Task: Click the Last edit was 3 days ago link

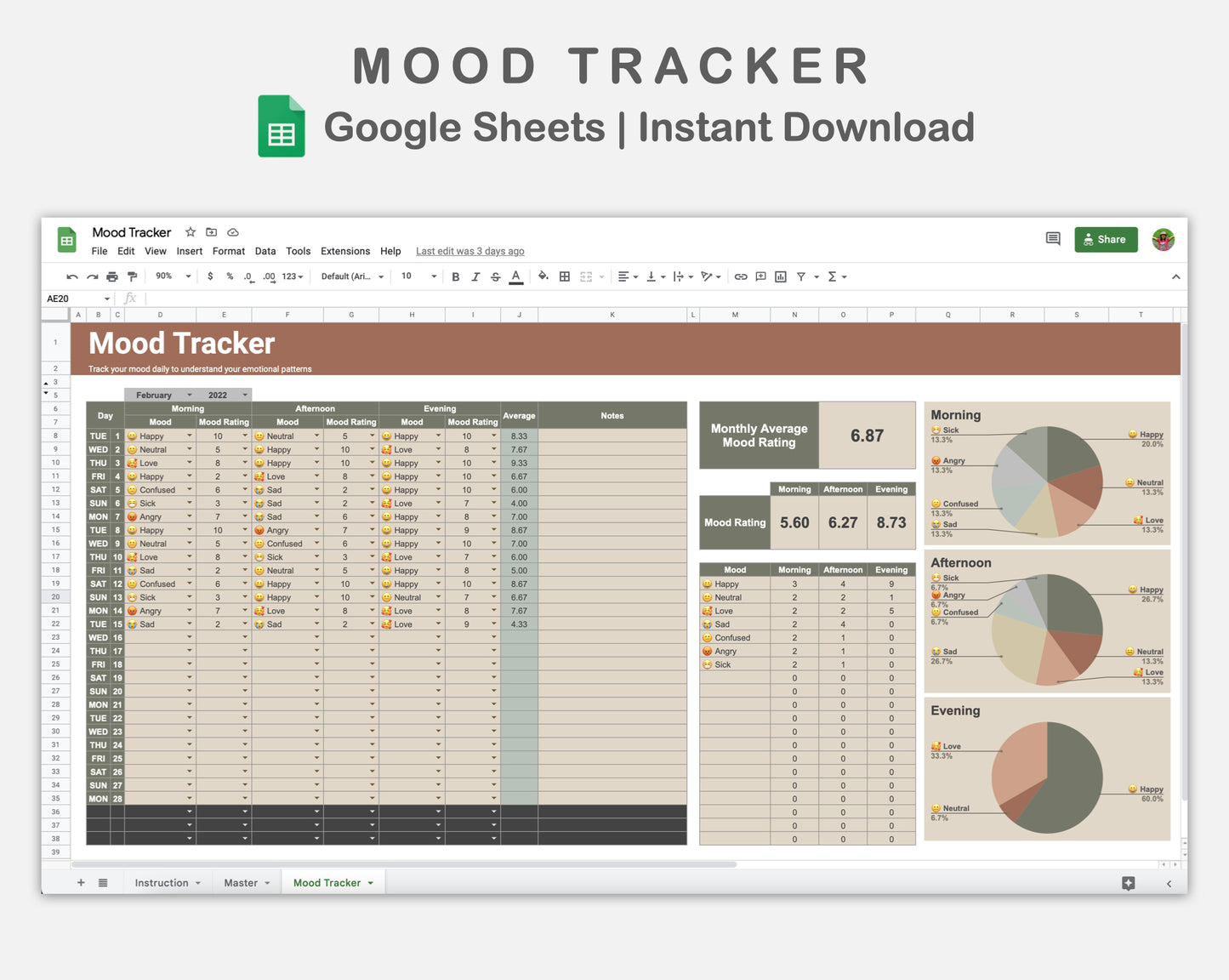Action: tap(469, 251)
